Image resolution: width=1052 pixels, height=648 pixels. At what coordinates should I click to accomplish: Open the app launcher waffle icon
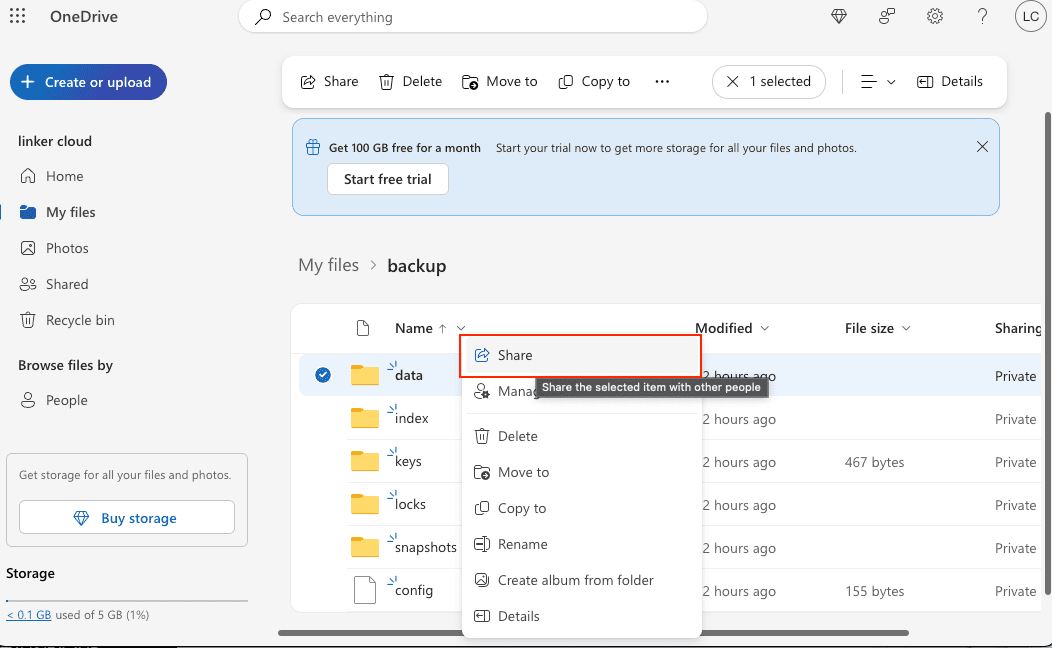click(x=17, y=16)
